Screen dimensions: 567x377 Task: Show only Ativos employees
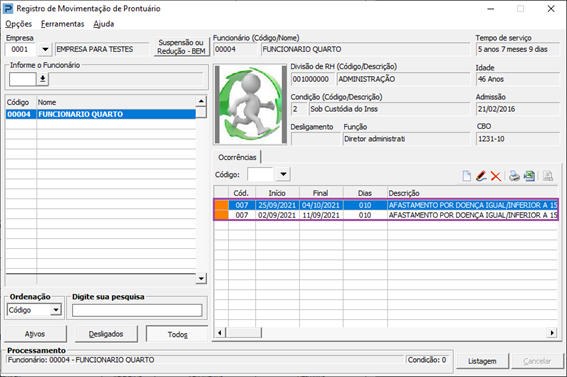(x=35, y=334)
